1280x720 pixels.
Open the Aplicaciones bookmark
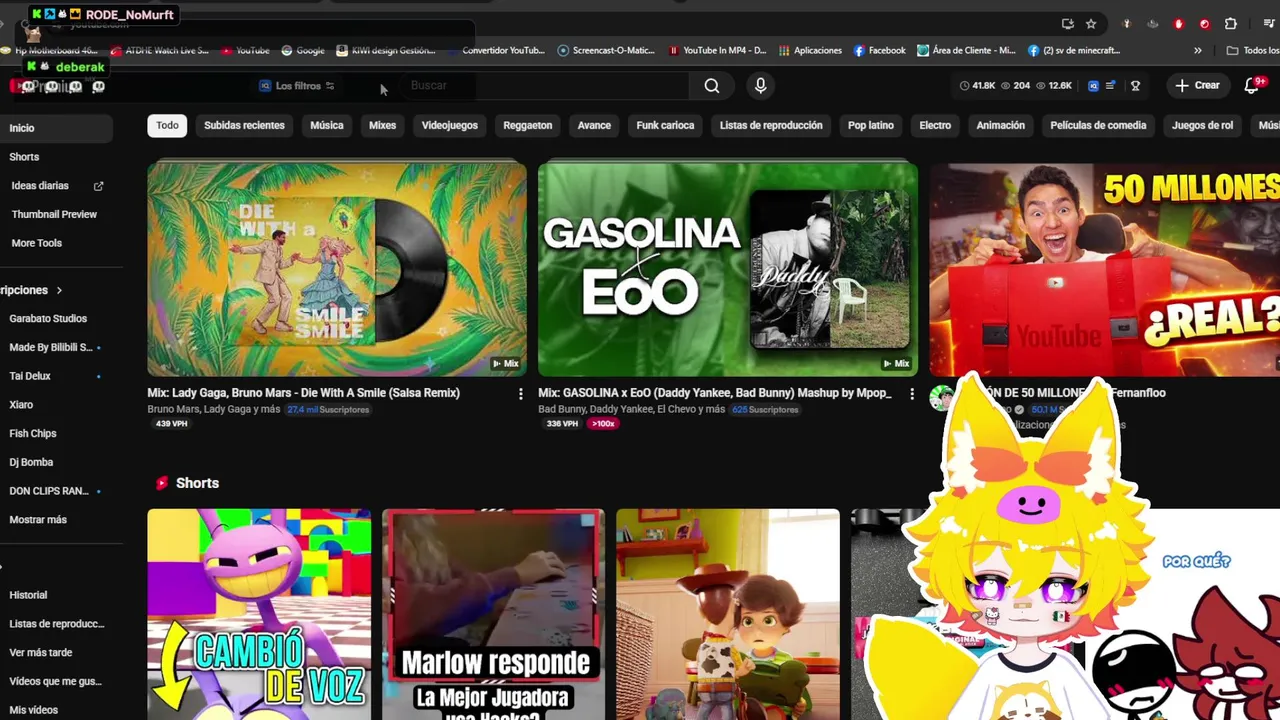(x=810, y=50)
